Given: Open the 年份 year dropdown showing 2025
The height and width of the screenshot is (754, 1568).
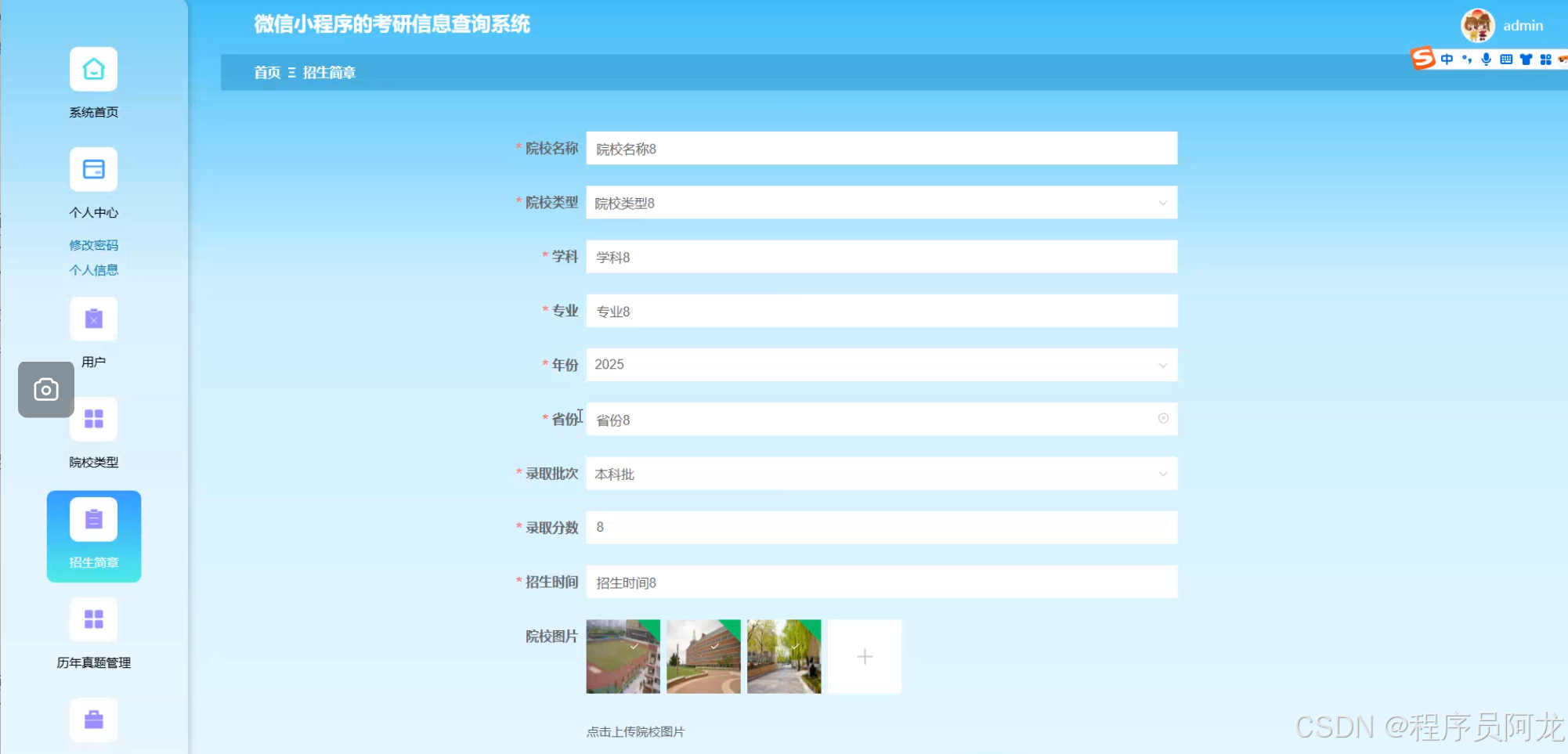Looking at the screenshot, I should pos(1162,365).
